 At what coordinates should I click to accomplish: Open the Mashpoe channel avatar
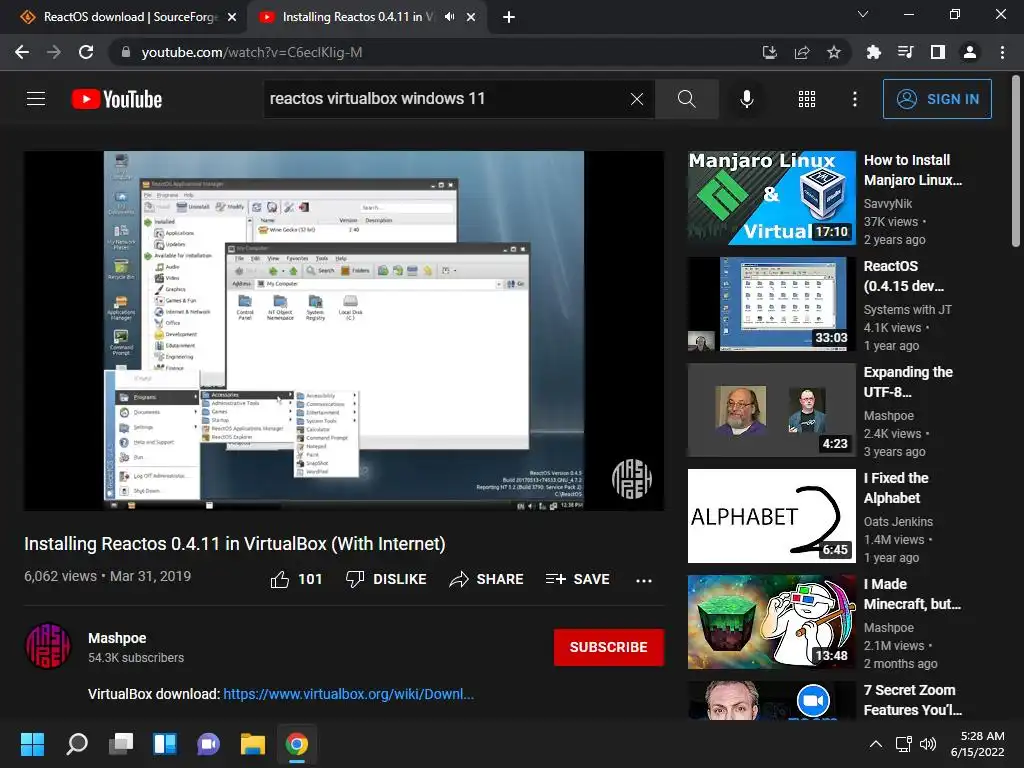tap(48, 647)
